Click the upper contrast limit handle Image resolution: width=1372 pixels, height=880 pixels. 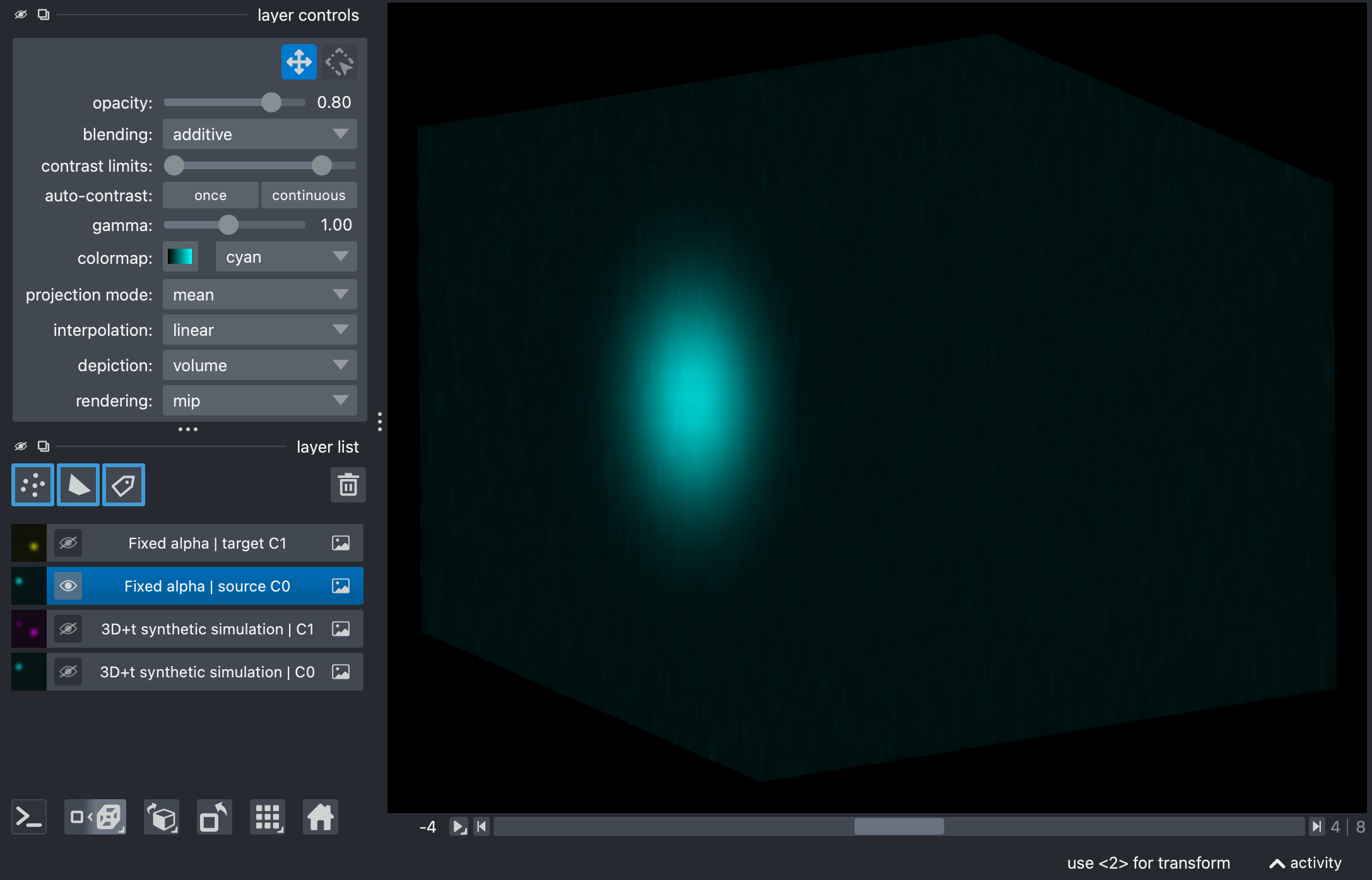(322, 165)
